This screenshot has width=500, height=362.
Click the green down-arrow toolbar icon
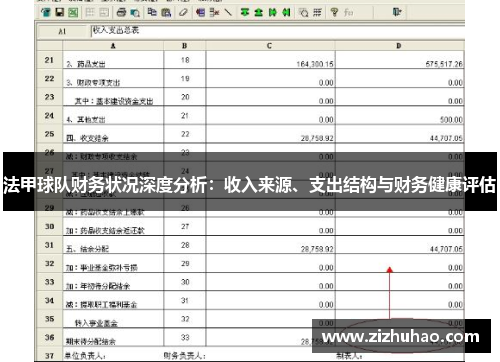pos(245,13)
